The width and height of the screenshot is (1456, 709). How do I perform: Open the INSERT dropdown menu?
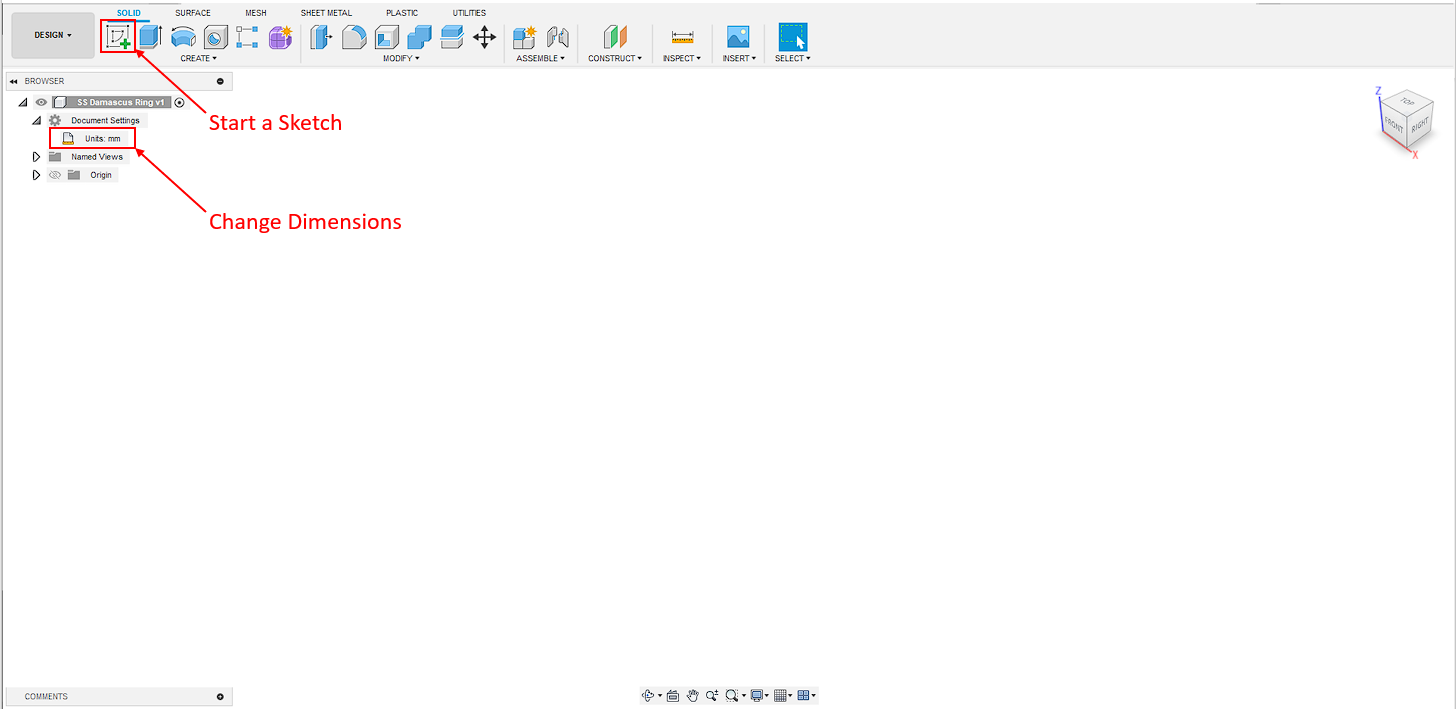coord(738,59)
